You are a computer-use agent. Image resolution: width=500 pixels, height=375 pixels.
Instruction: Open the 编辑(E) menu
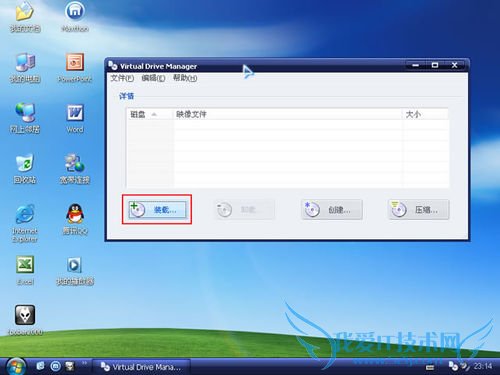pyautogui.click(x=153, y=78)
